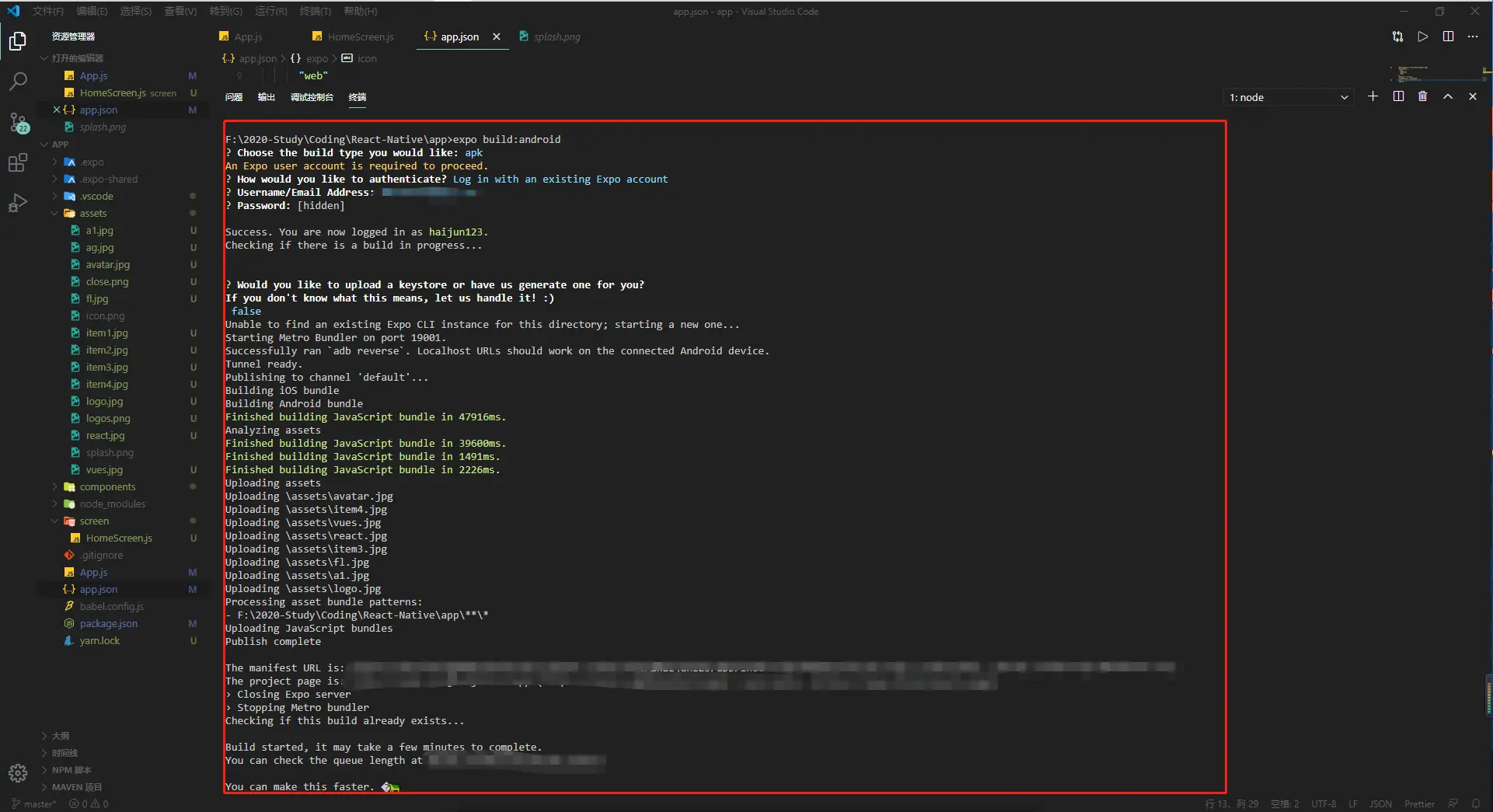
Task: Switch to the splash.png editor tab
Action: click(556, 37)
